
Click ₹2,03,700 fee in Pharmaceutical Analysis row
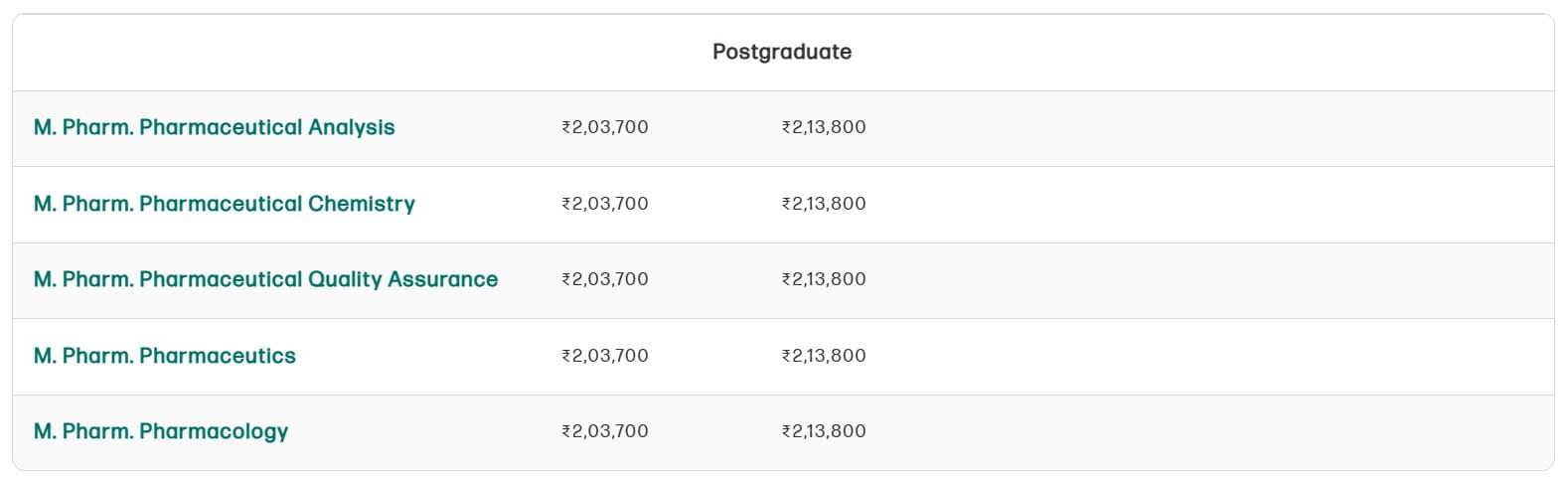[604, 127]
